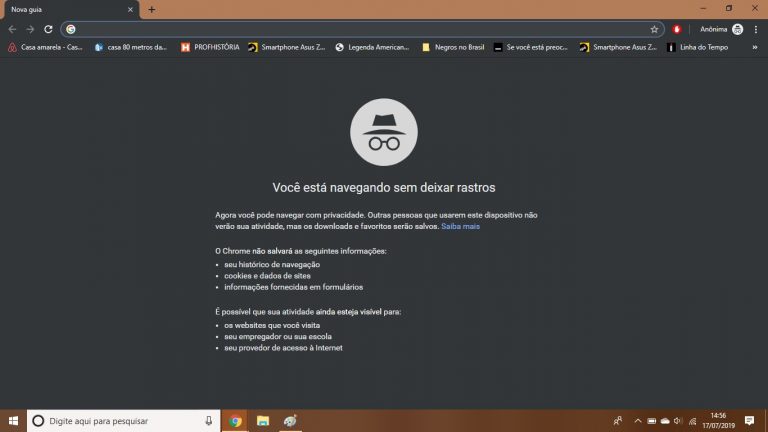Open Linha do Tempo bookmark

697,48
